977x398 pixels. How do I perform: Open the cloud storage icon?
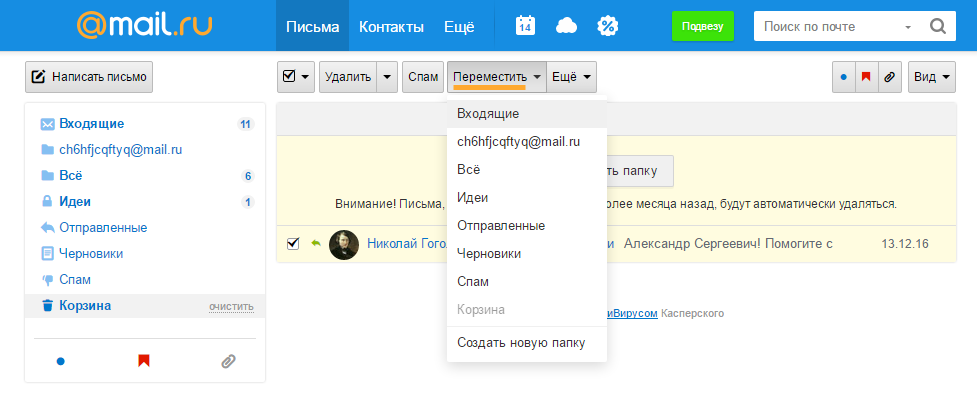pyautogui.click(x=566, y=26)
